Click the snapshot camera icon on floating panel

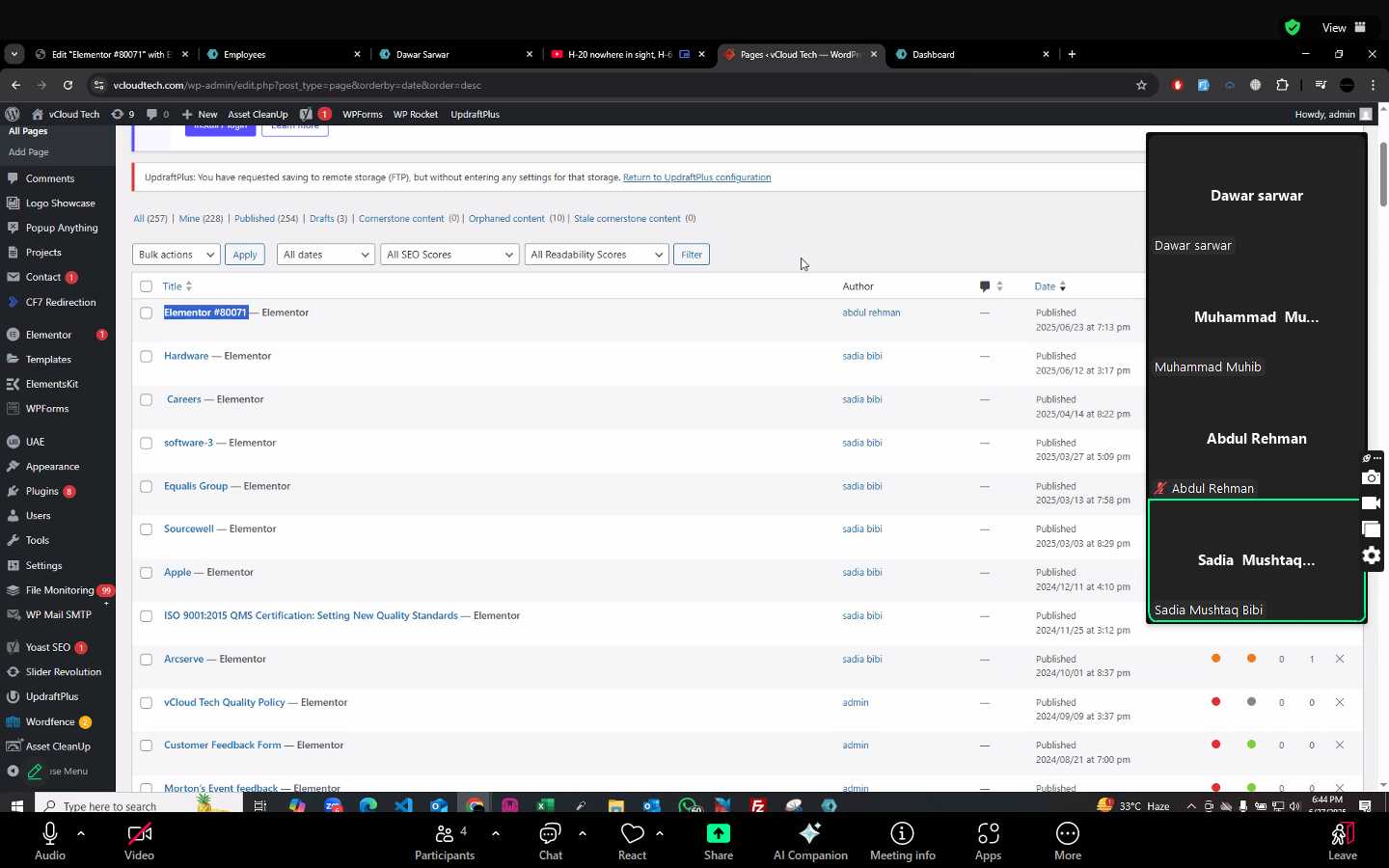click(x=1372, y=477)
